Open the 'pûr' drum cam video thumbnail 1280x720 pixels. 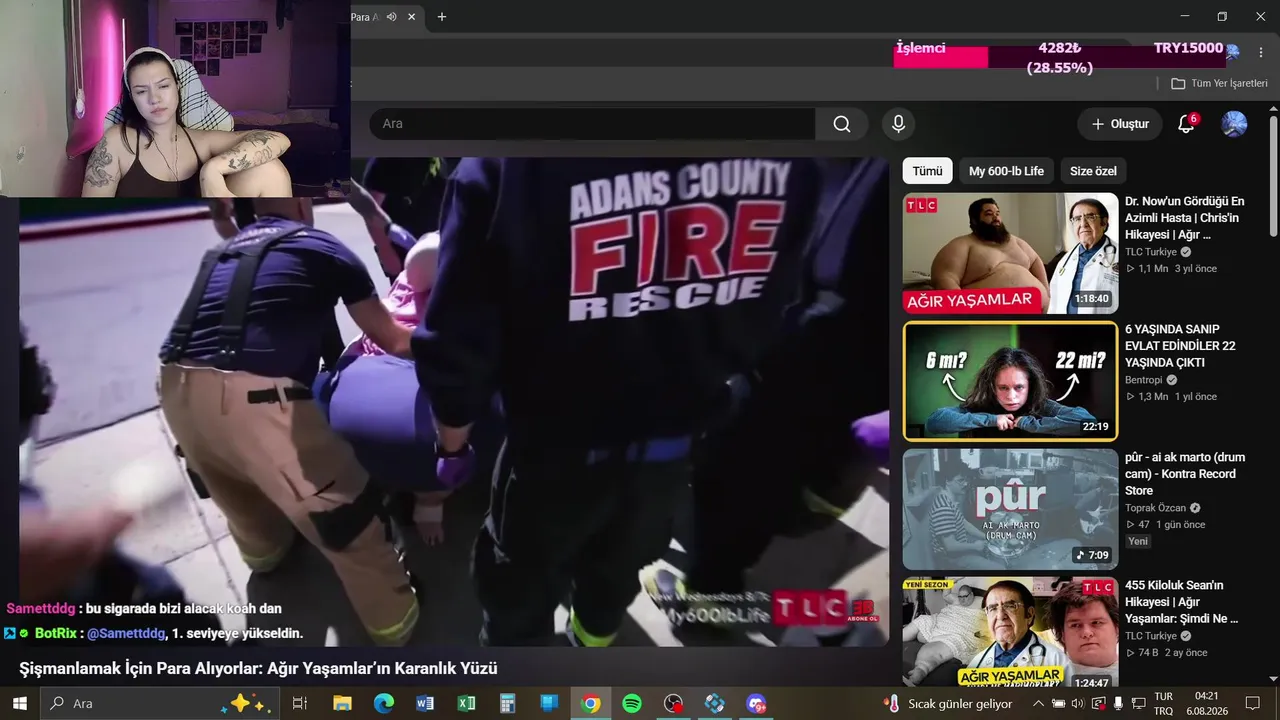[x=1011, y=509]
